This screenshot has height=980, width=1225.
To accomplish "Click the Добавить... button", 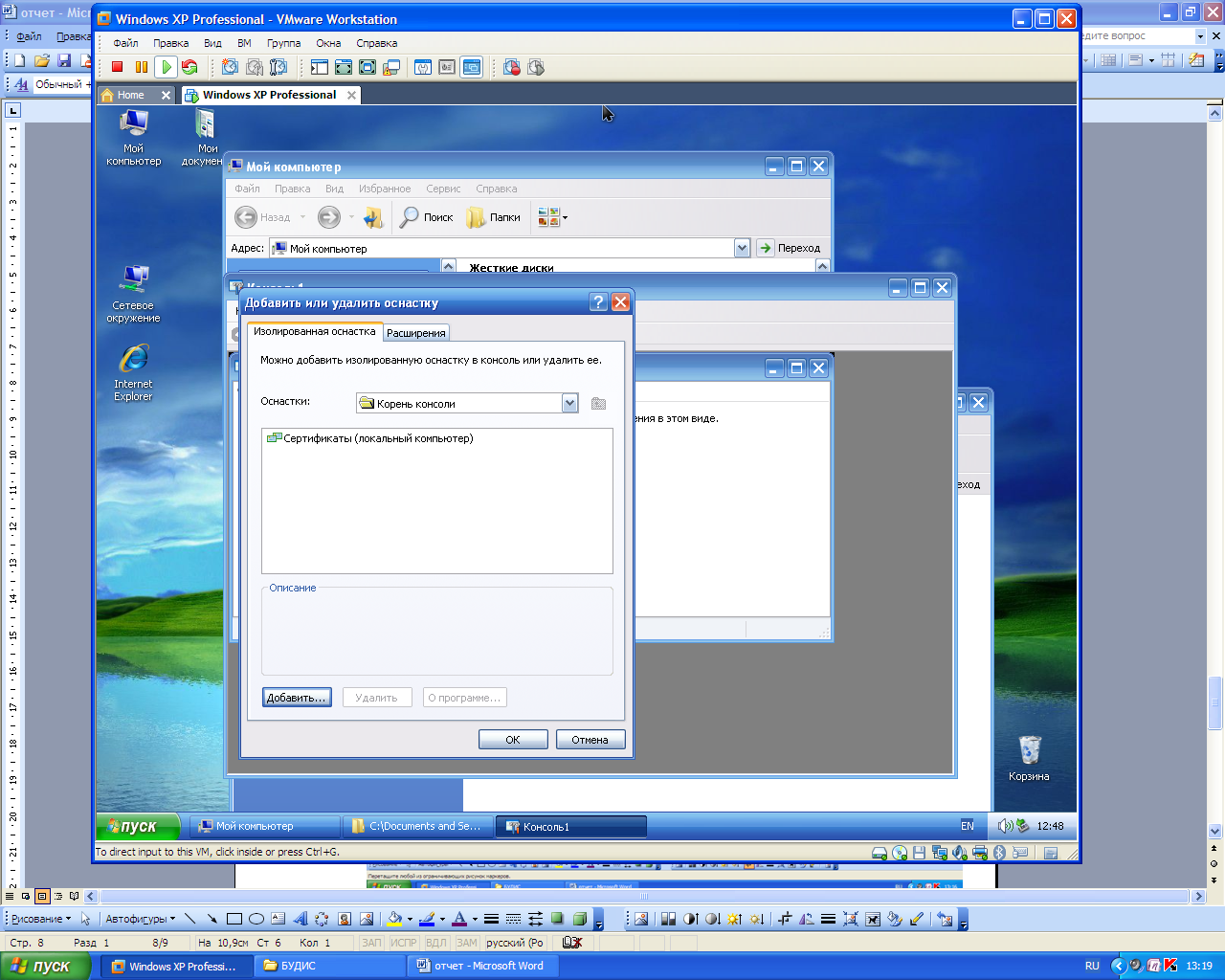I will [297, 698].
